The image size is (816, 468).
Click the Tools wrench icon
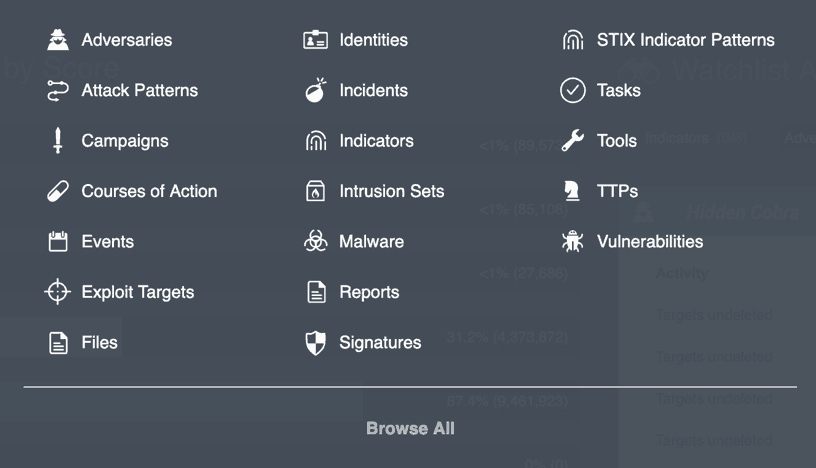573,141
